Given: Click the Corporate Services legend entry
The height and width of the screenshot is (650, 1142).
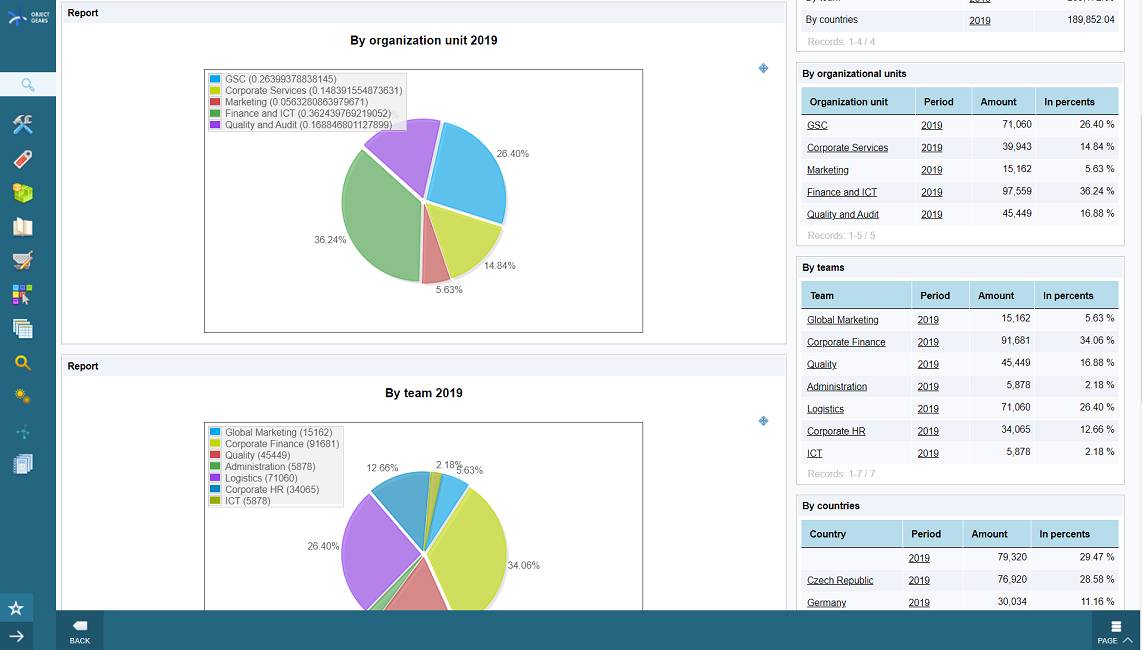Looking at the screenshot, I should pos(313,90).
